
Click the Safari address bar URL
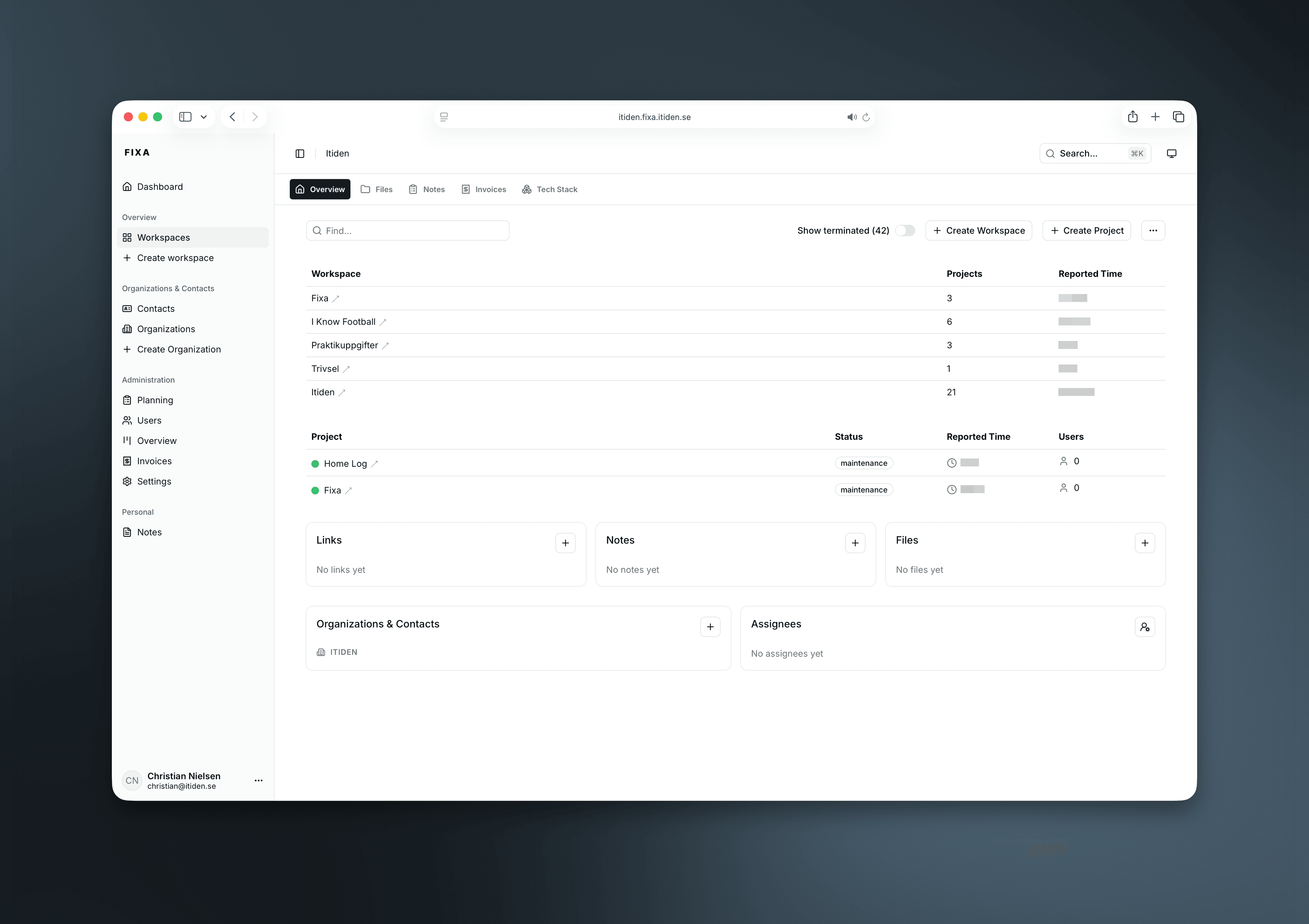click(654, 117)
